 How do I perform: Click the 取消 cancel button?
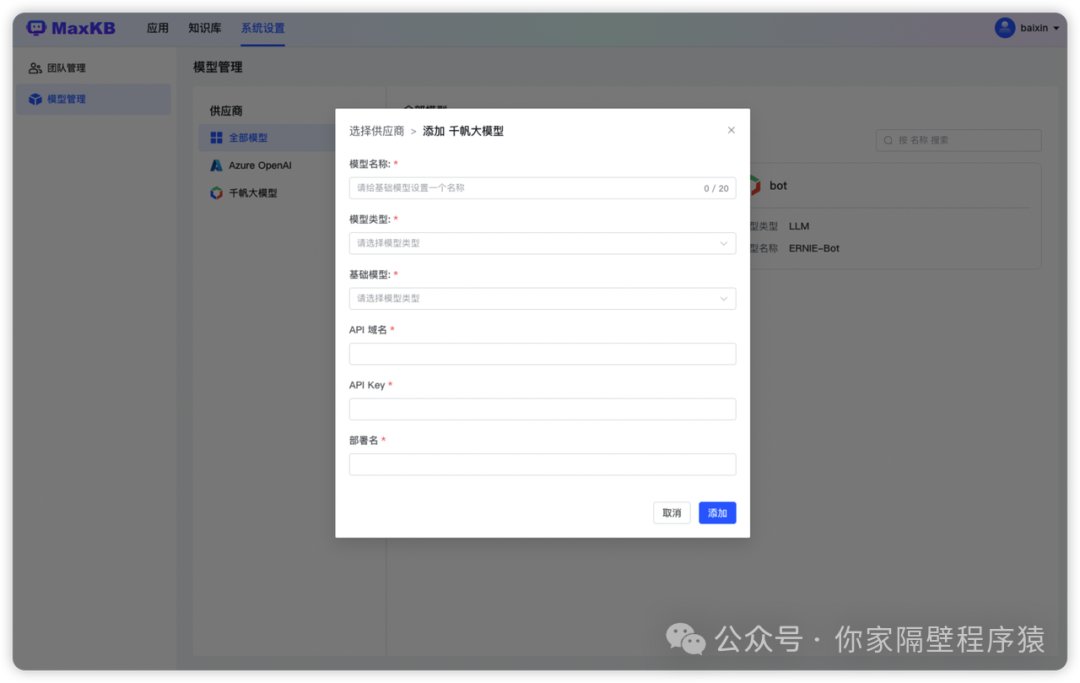coord(671,512)
